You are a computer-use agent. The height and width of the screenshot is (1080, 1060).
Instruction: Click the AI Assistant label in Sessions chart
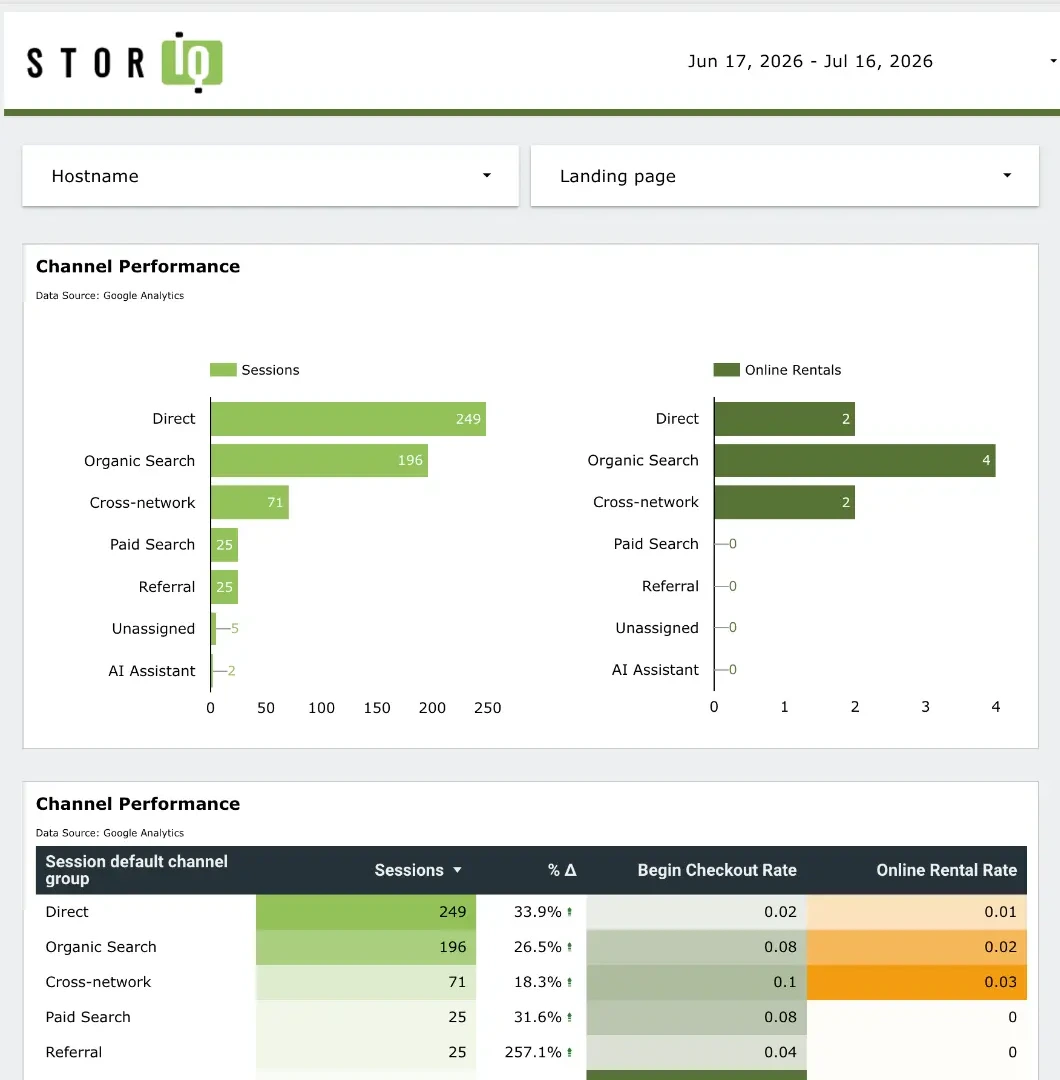(x=152, y=671)
